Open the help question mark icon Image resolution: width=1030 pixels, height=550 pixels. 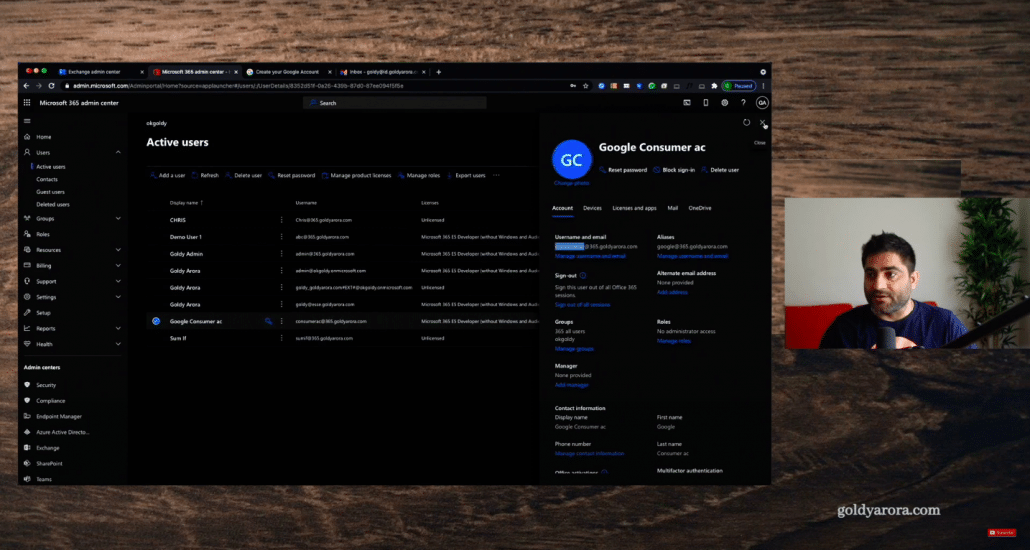click(x=743, y=103)
